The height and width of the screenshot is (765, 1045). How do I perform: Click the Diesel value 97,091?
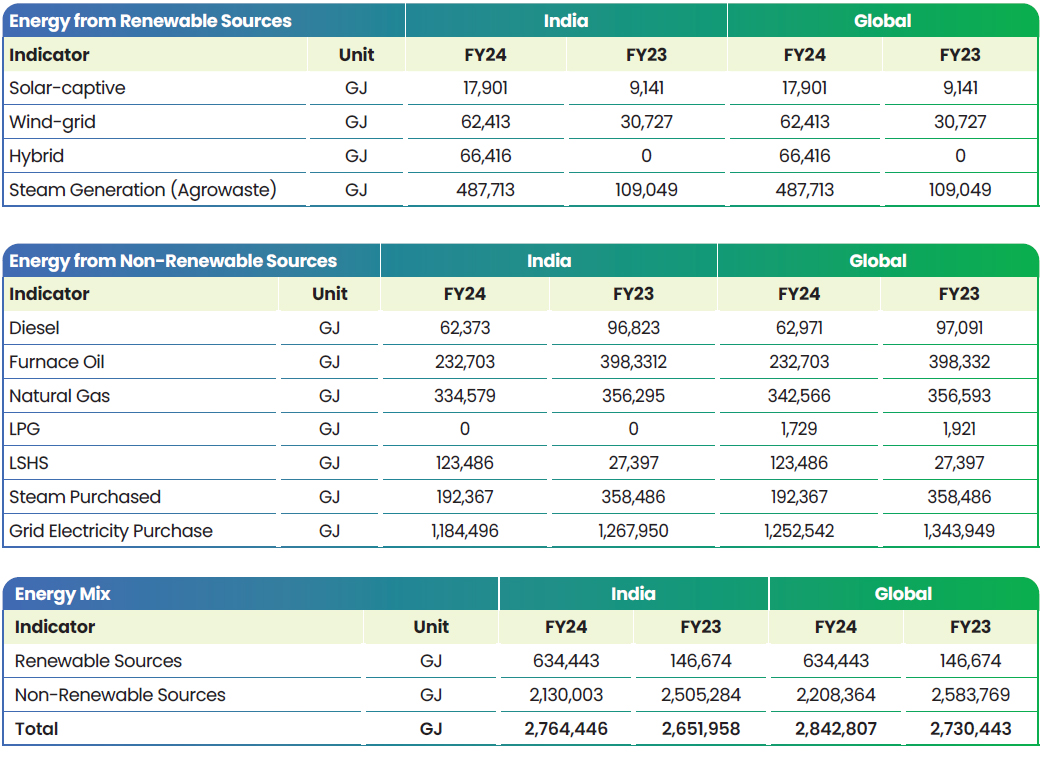point(959,328)
